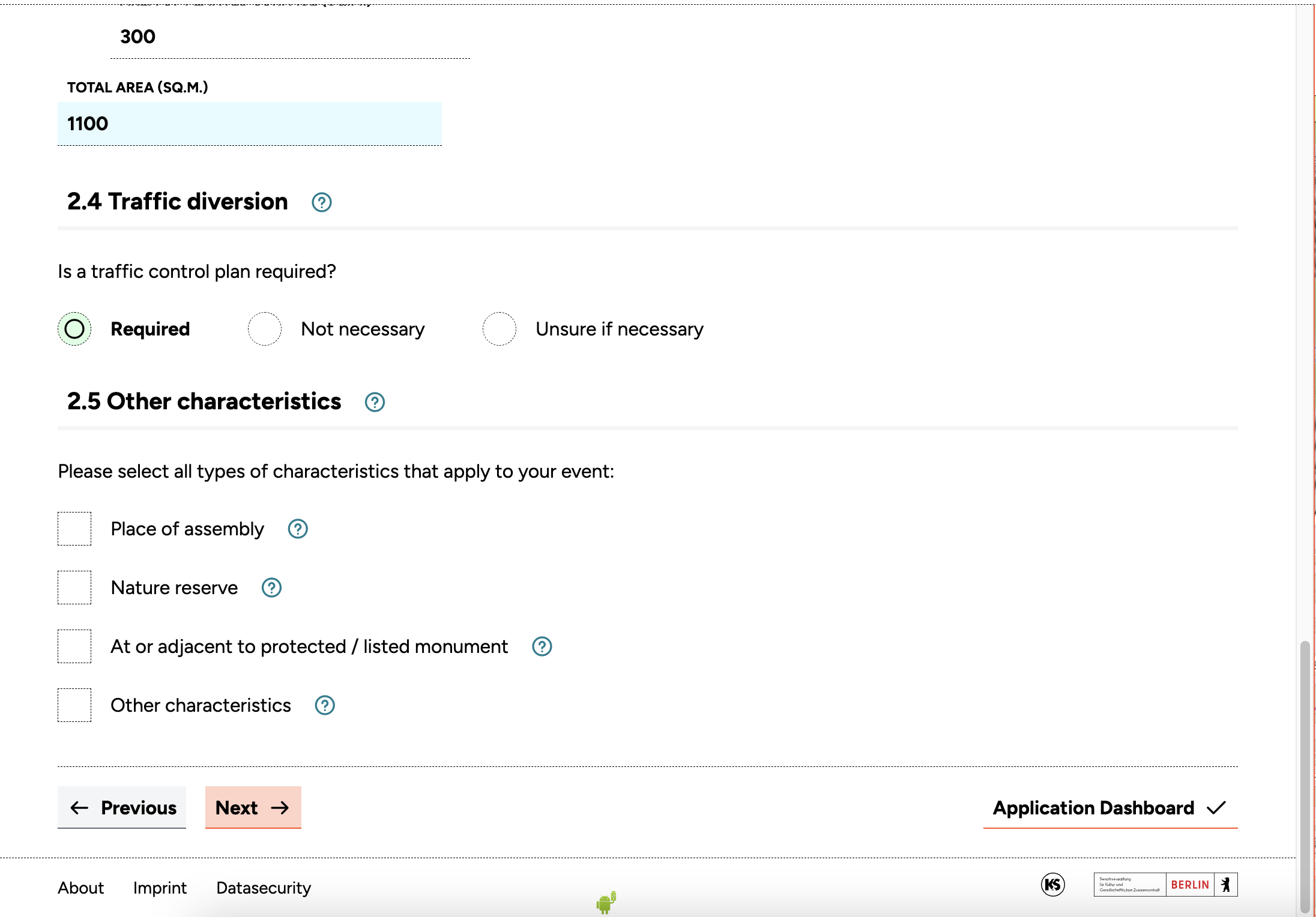Click help icon beside Place of assembly

(298, 529)
